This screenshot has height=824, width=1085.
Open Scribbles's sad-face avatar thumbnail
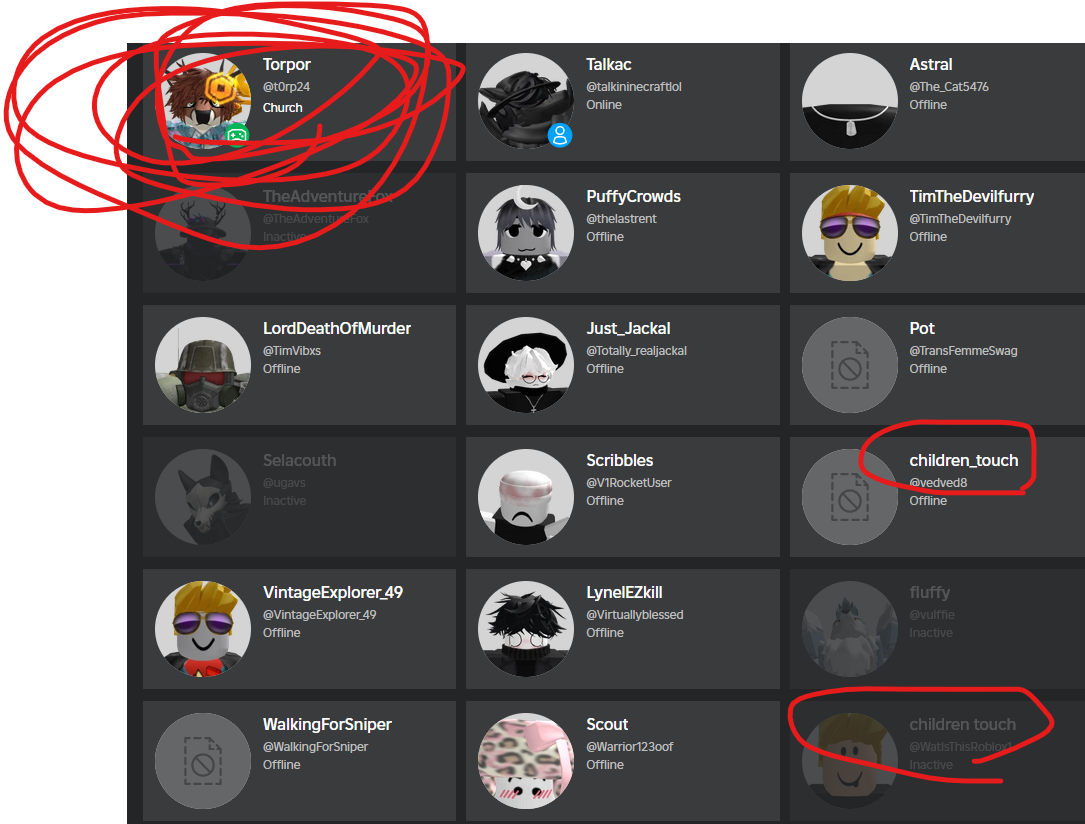526,497
